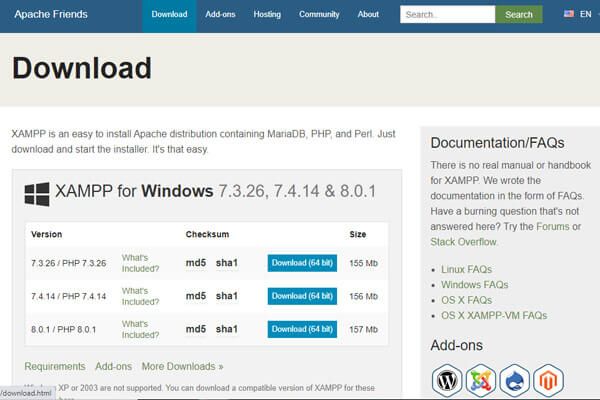
Task: Select the Download nav tab
Action: point(169,15)
